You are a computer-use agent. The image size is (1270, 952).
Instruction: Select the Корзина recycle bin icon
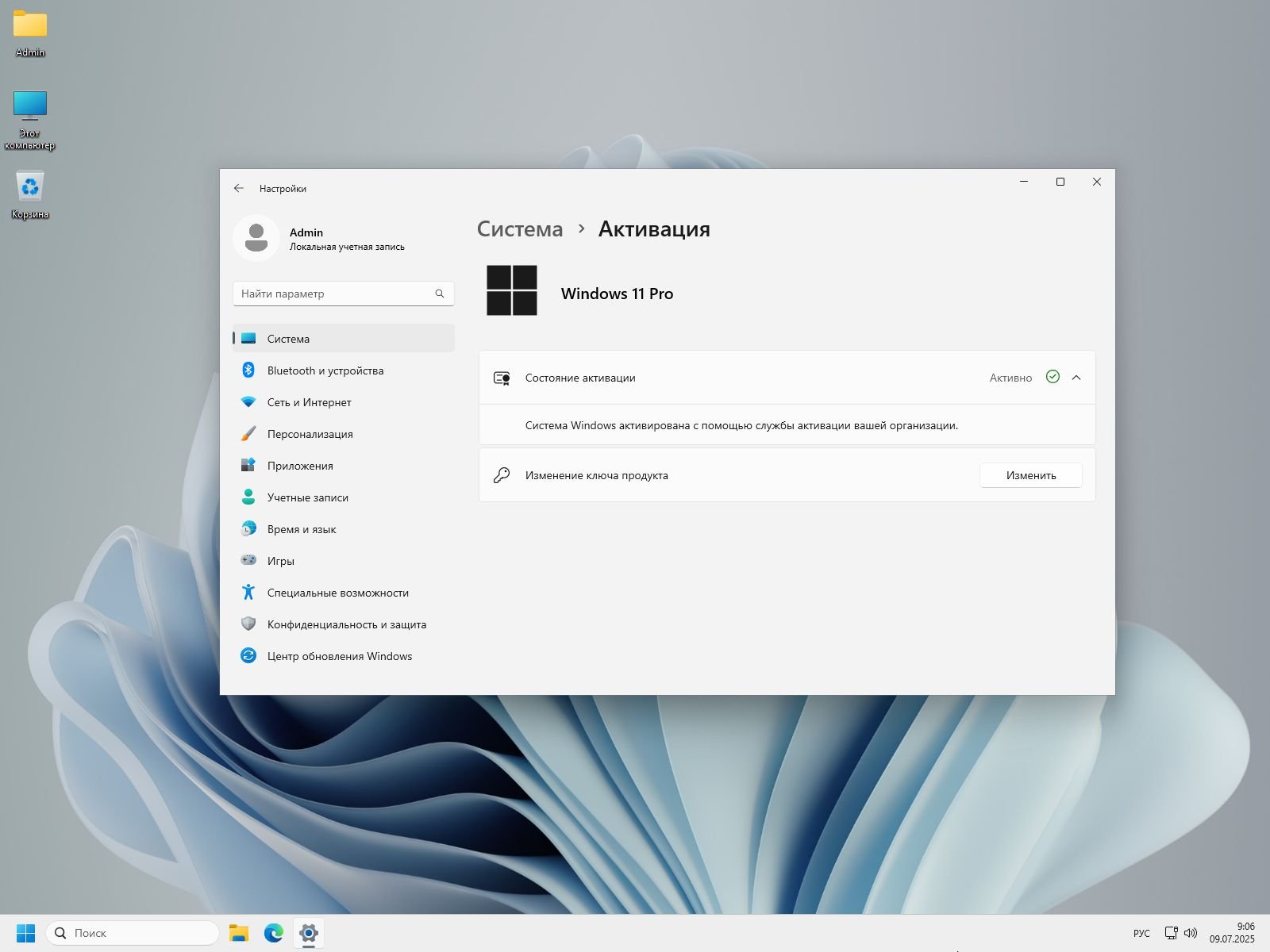[30, 196]
